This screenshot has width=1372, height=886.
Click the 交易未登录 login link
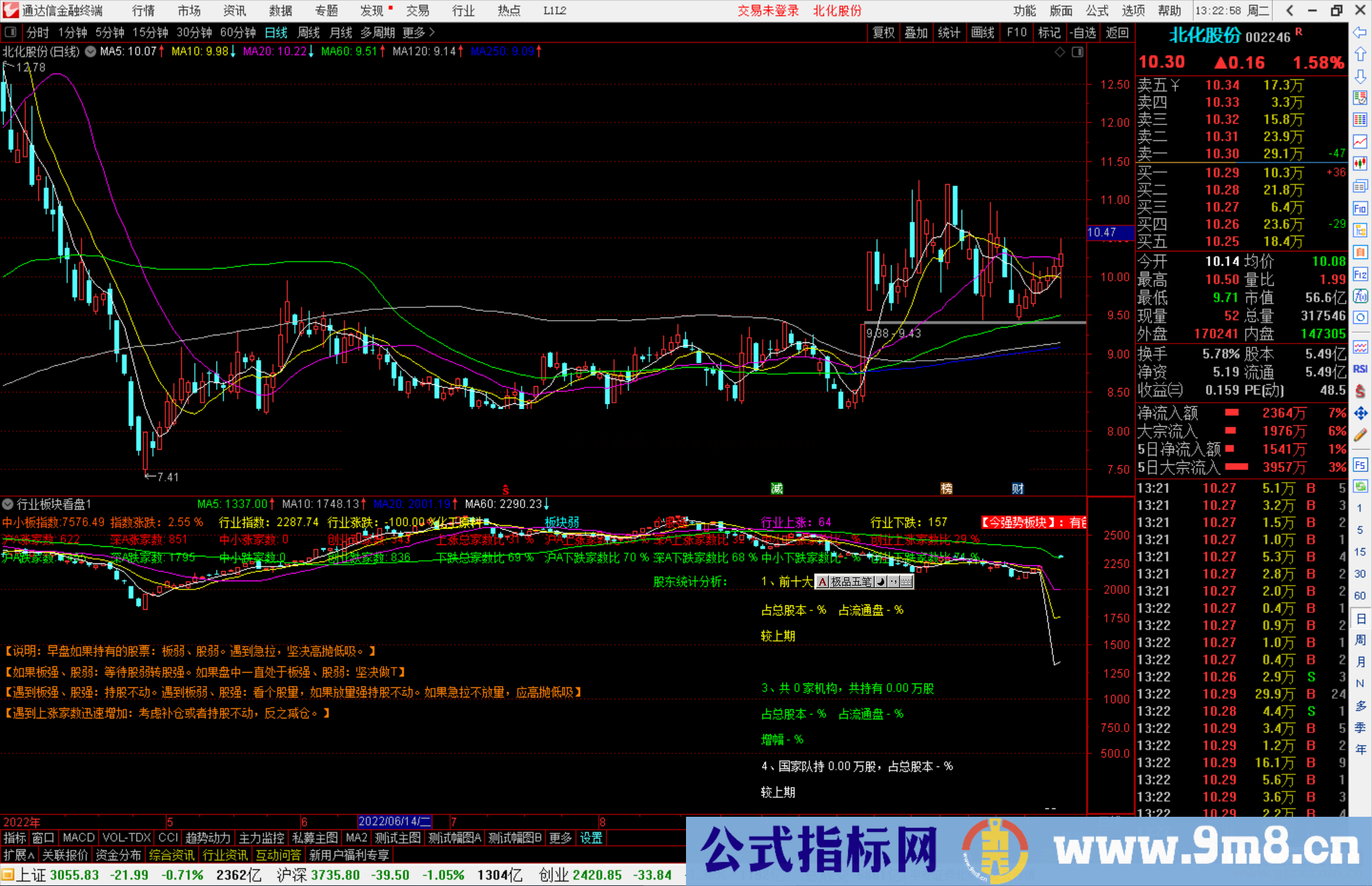769,11
